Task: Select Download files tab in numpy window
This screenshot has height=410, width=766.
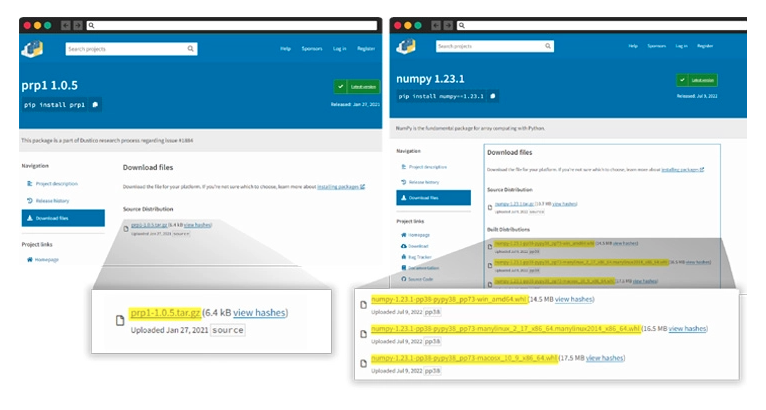Action: [434, 197]
